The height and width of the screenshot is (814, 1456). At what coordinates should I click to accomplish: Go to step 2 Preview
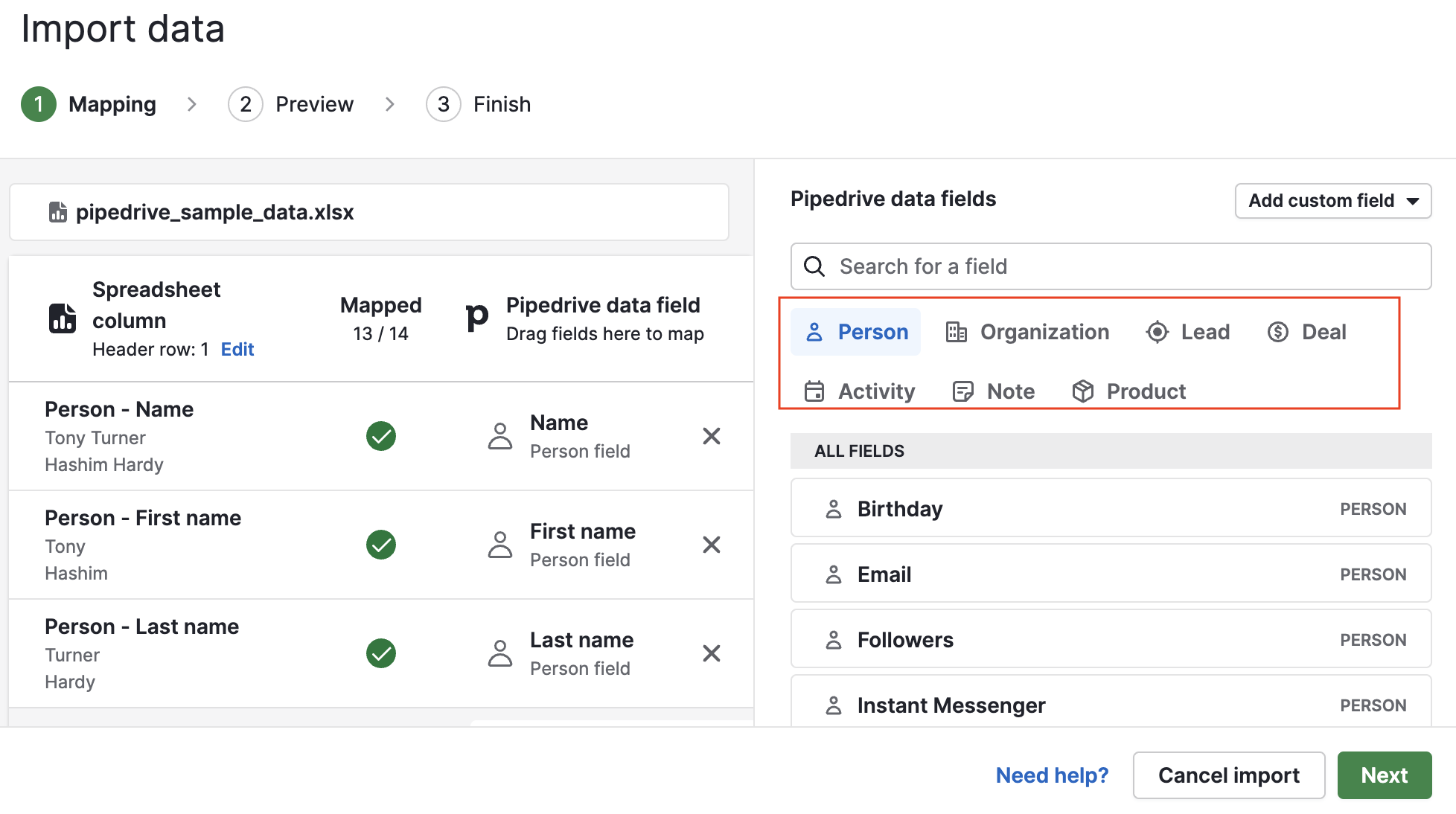tap(291, 104)
